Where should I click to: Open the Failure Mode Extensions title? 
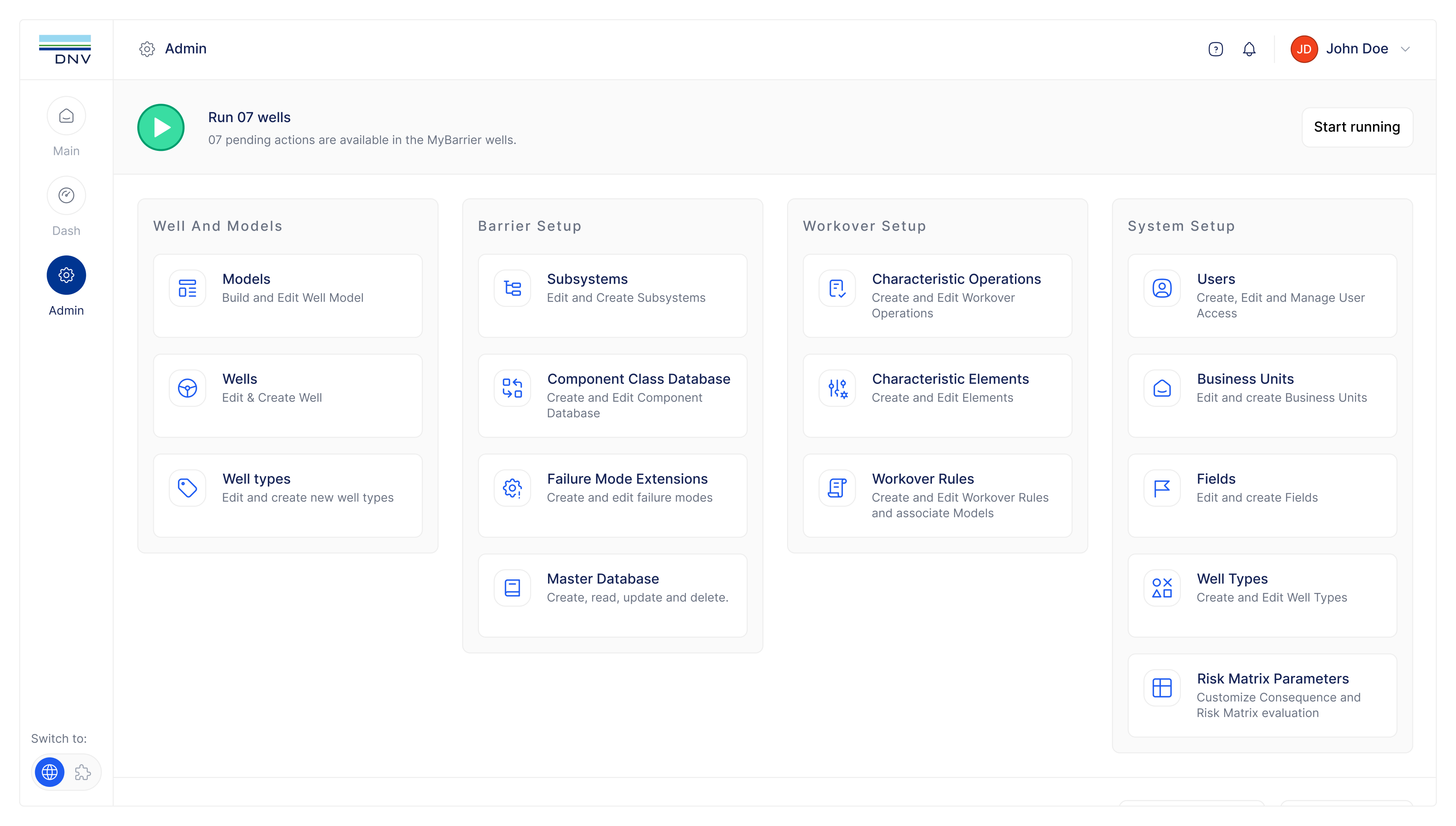point(627,479)
